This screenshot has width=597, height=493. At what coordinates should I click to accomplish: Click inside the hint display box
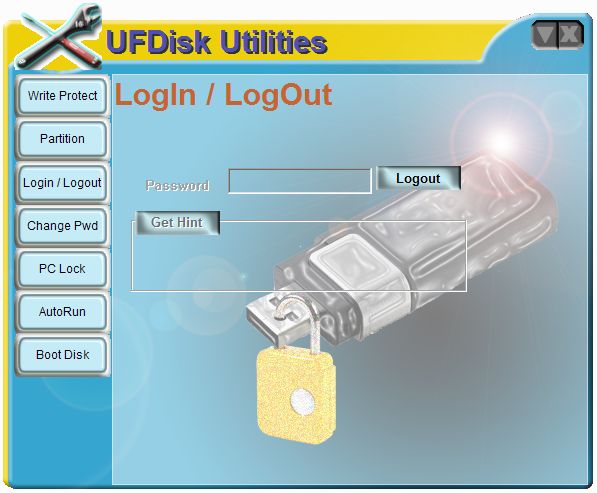pyautogui.click(x=299, y=263)
